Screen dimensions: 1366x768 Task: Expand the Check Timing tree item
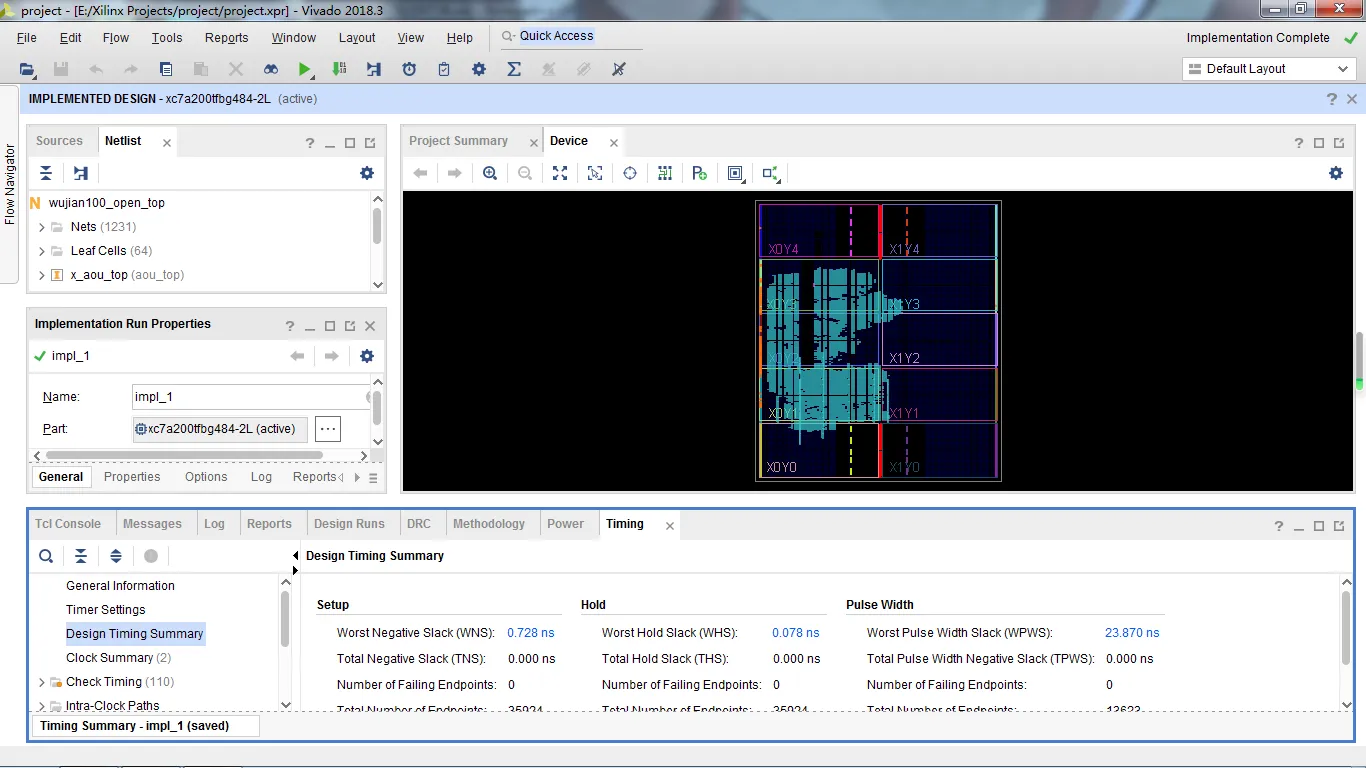(42, 682)
